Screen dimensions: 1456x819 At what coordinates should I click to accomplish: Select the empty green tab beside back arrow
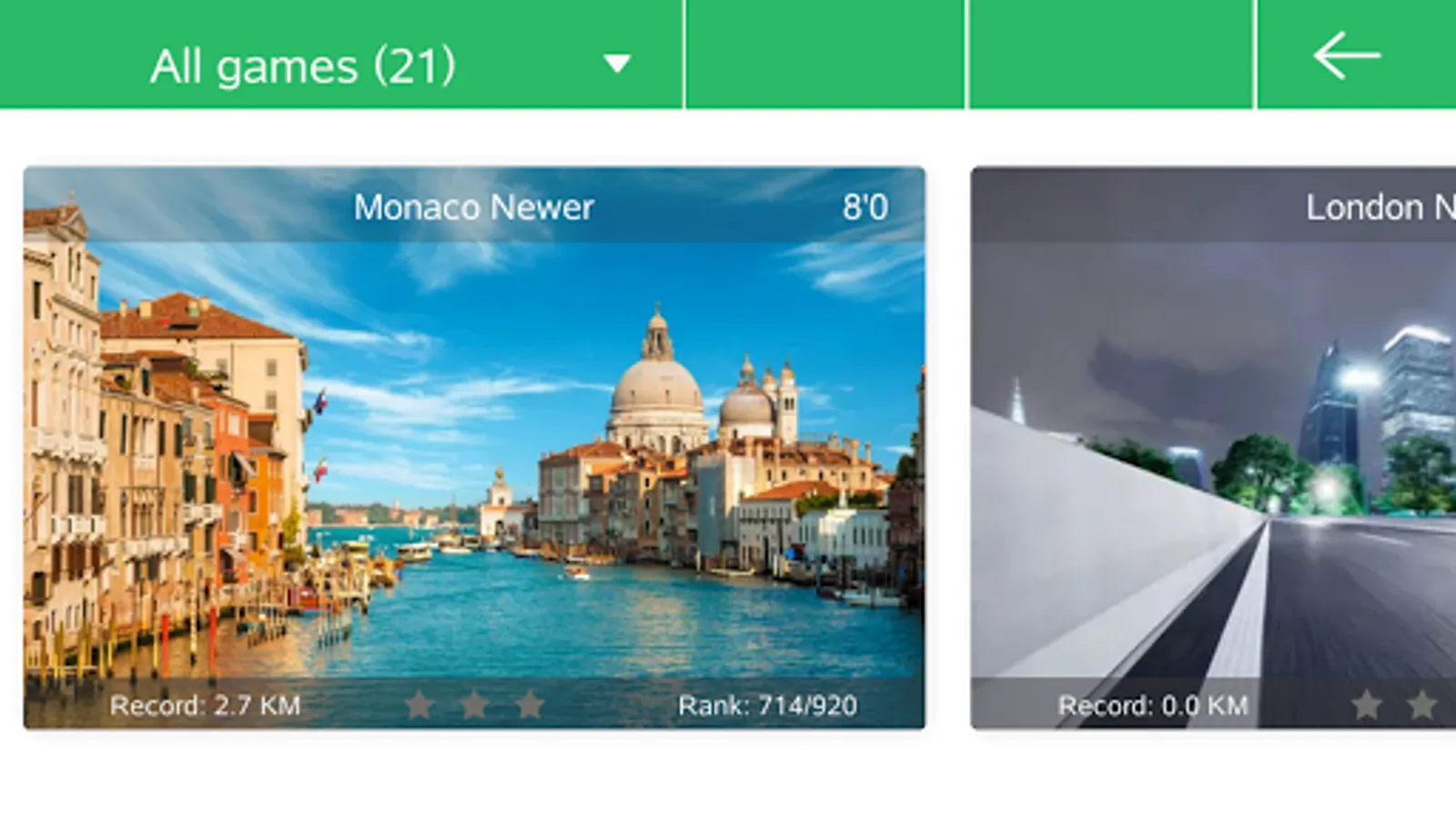tap(1112, 54)
